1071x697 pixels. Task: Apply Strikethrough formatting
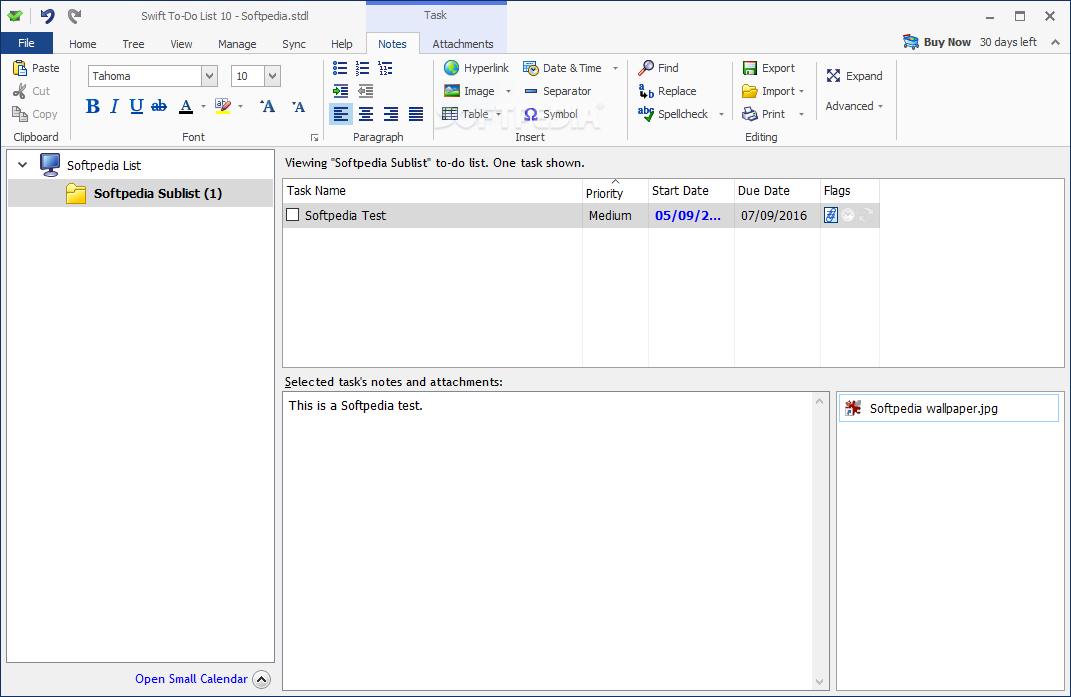point(159,106)
